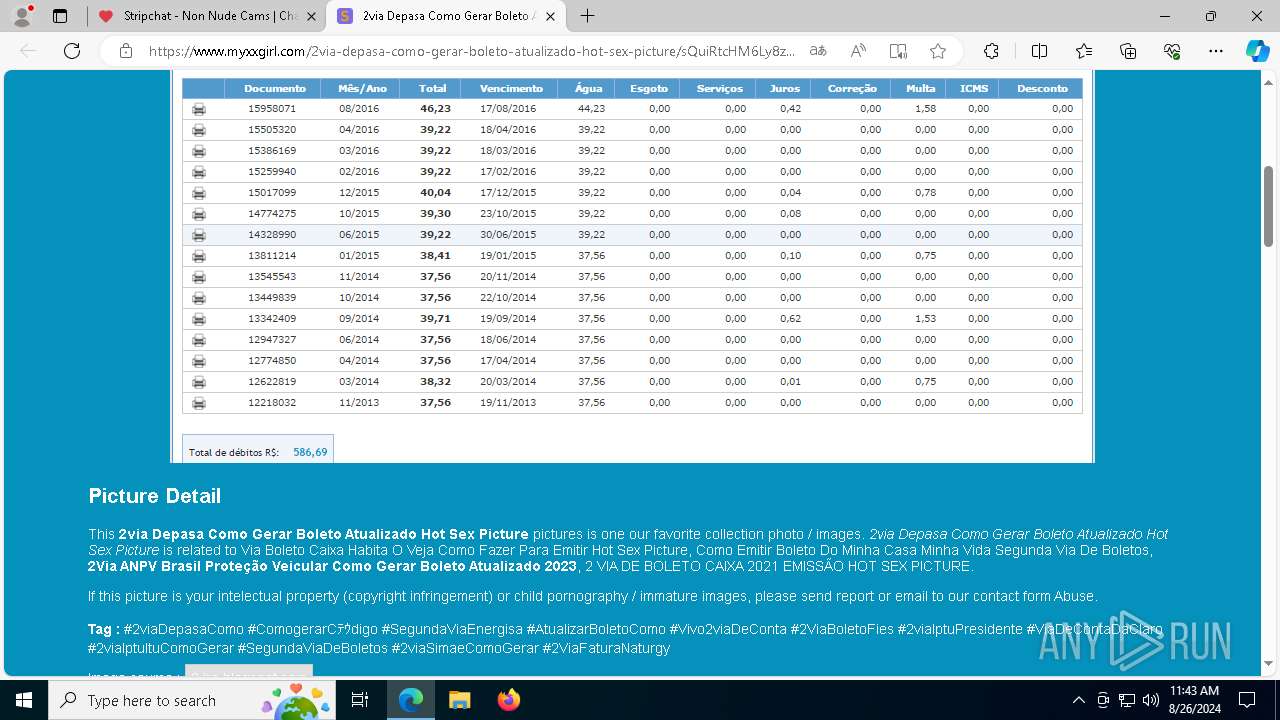Click the printer icon for document 15259940
The image size is (1280, 720).
[x=199, y=172]
